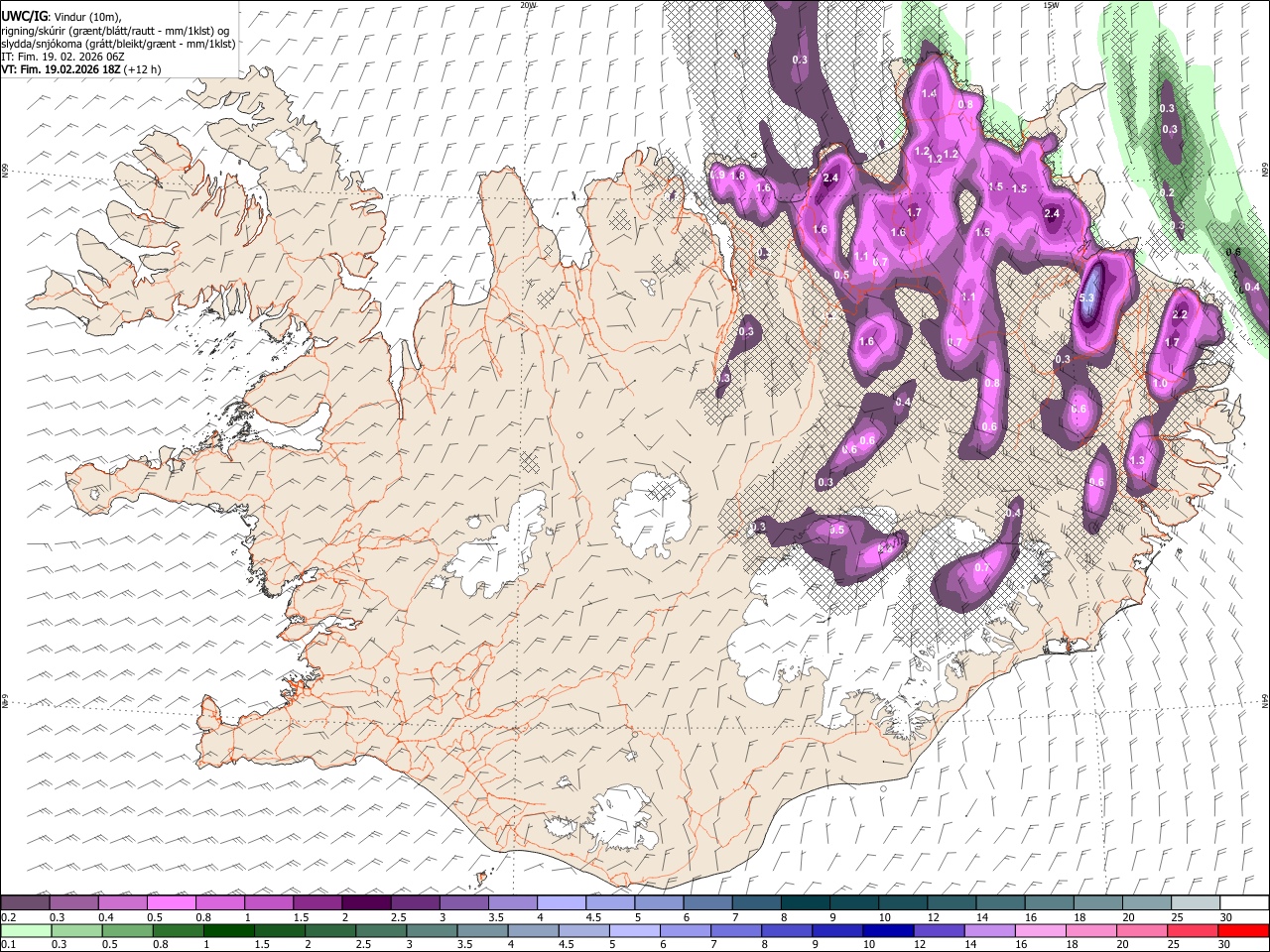
Task: Click the '15W' longitude label at top edge
Action: [1051, 5]
